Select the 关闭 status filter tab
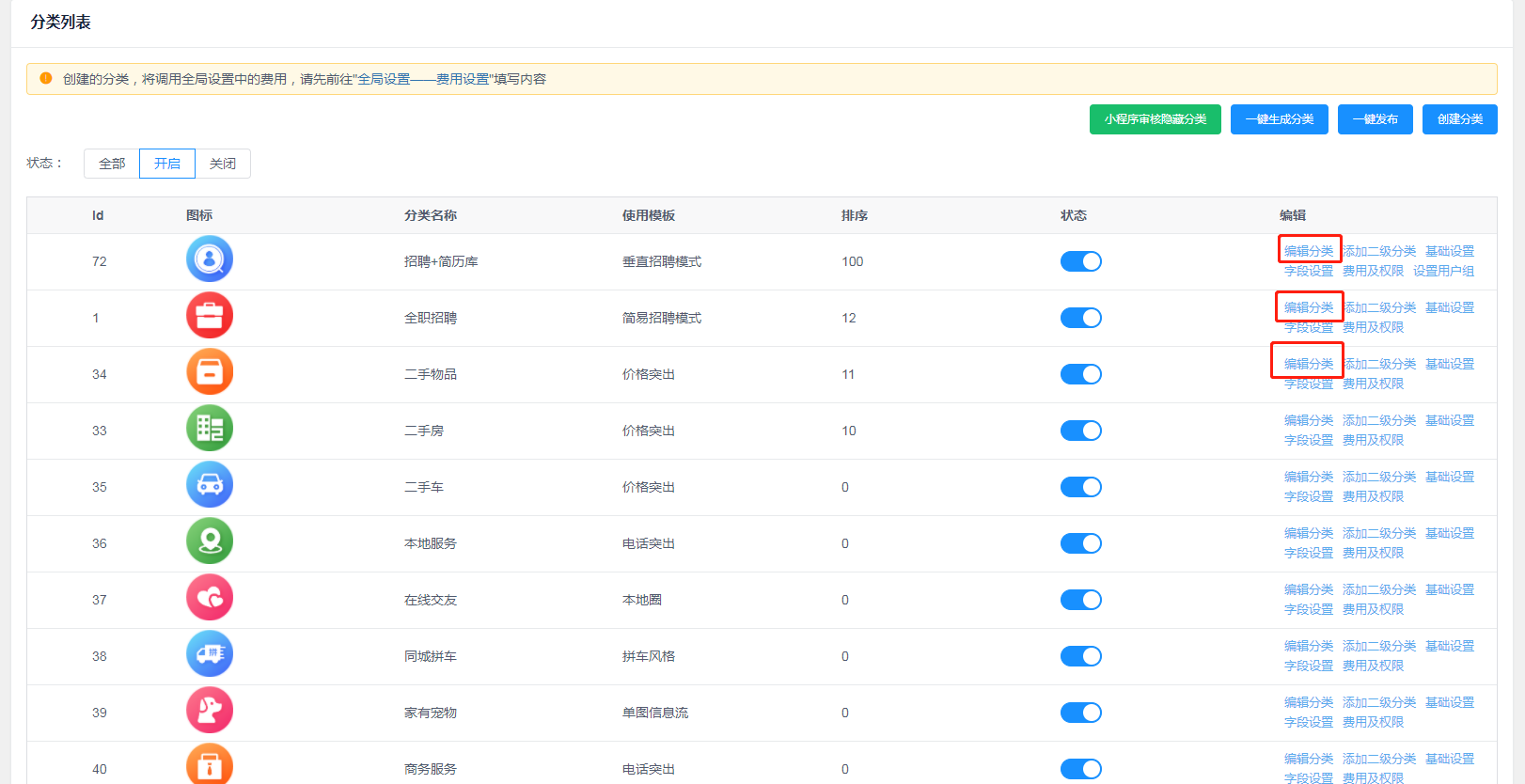This screenshot has height=784, width=1525. [x=223, y=164]
